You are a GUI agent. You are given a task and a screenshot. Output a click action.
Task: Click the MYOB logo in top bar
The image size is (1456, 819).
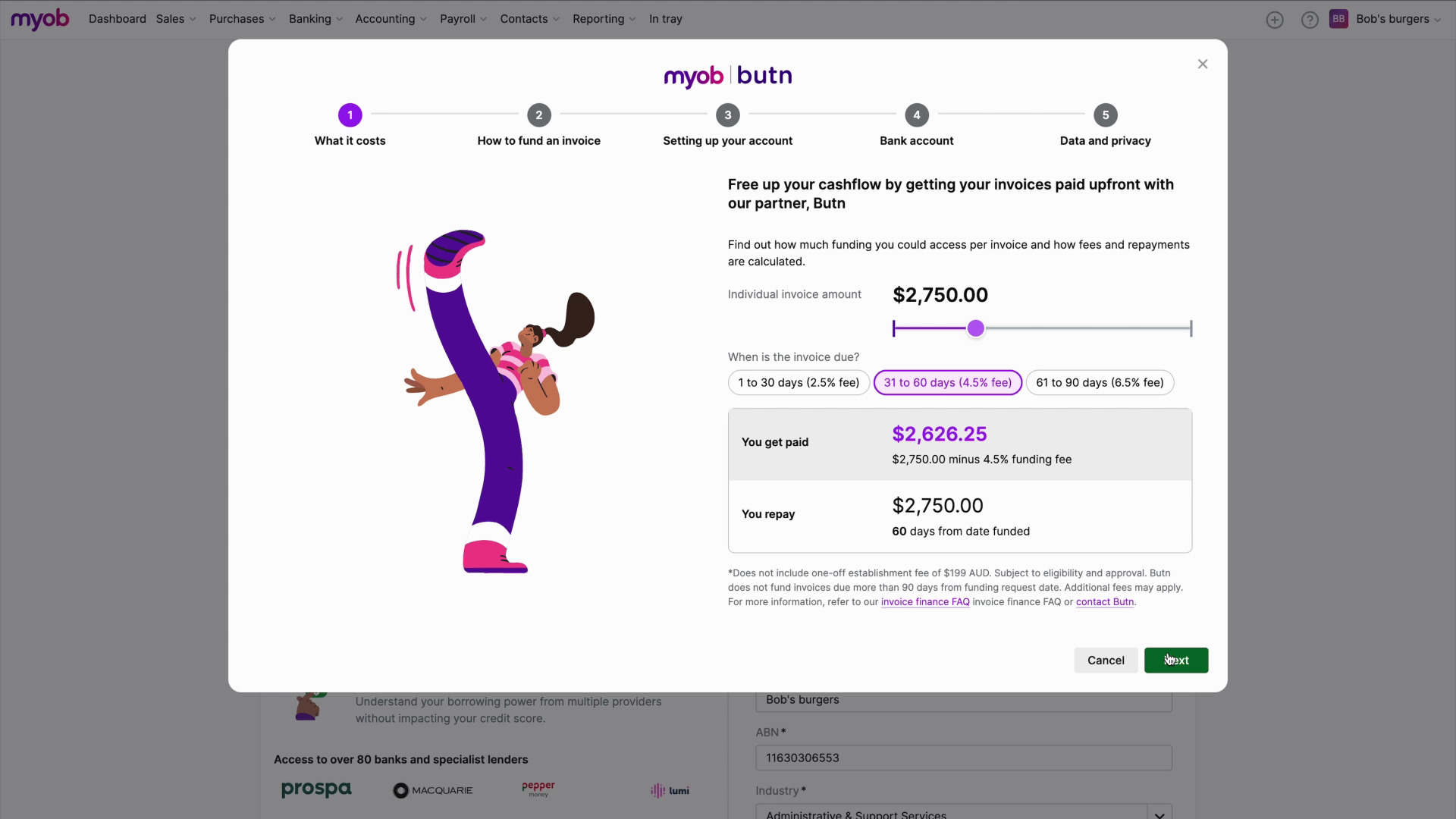coord(39,19)
